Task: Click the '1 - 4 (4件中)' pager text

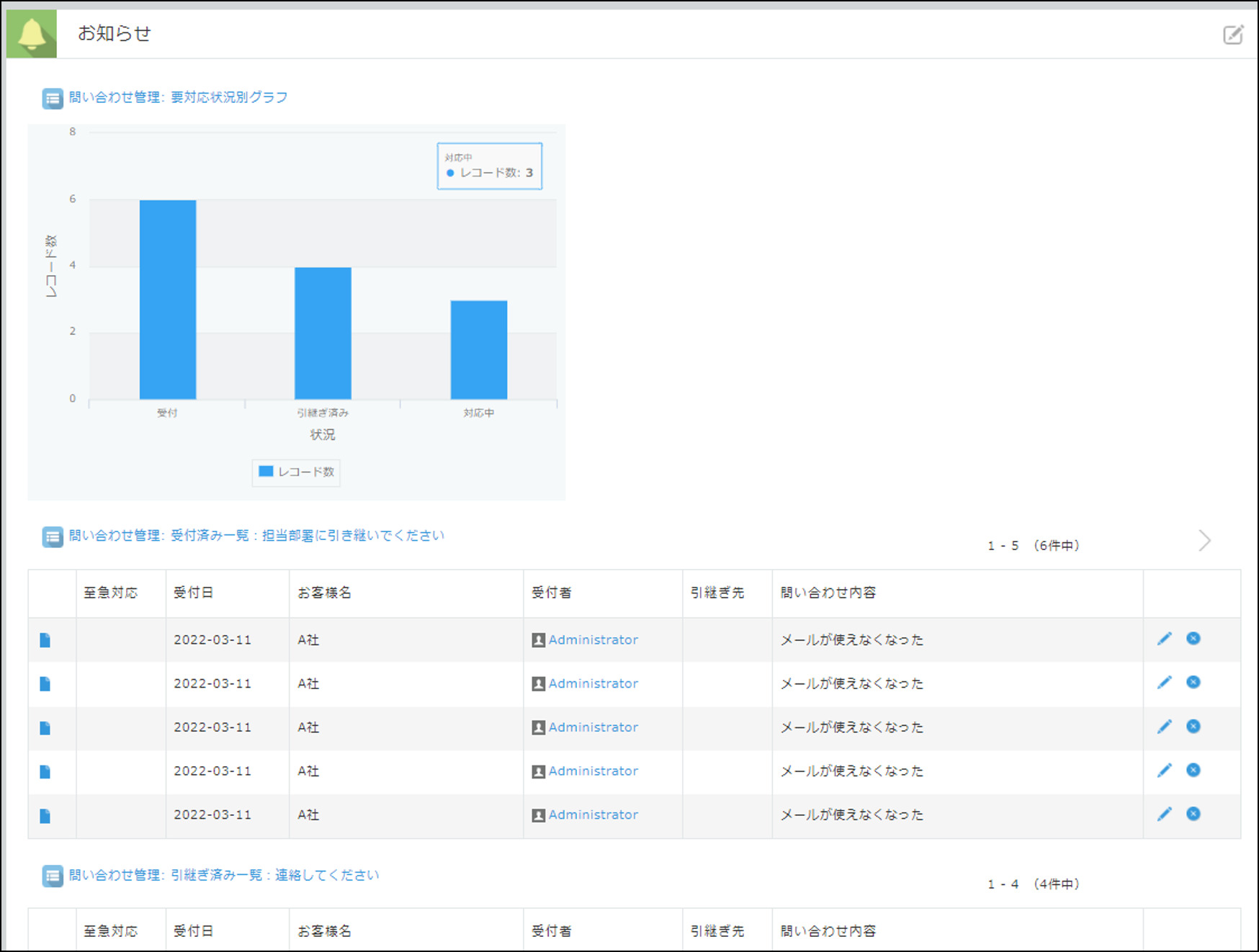Action: click(1034, 884)
